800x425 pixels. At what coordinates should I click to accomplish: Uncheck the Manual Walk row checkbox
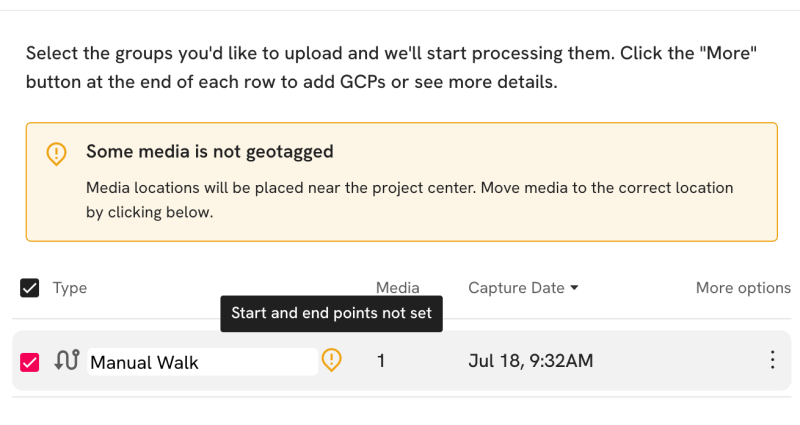tap(30, 362)
